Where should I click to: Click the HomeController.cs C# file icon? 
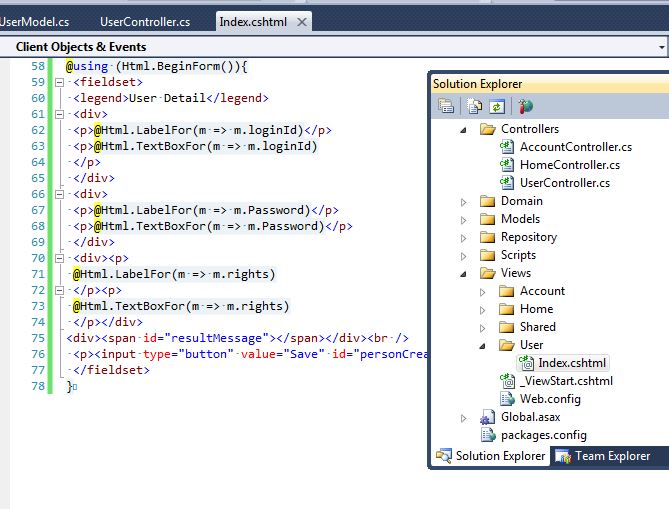[x=506, y=165]
